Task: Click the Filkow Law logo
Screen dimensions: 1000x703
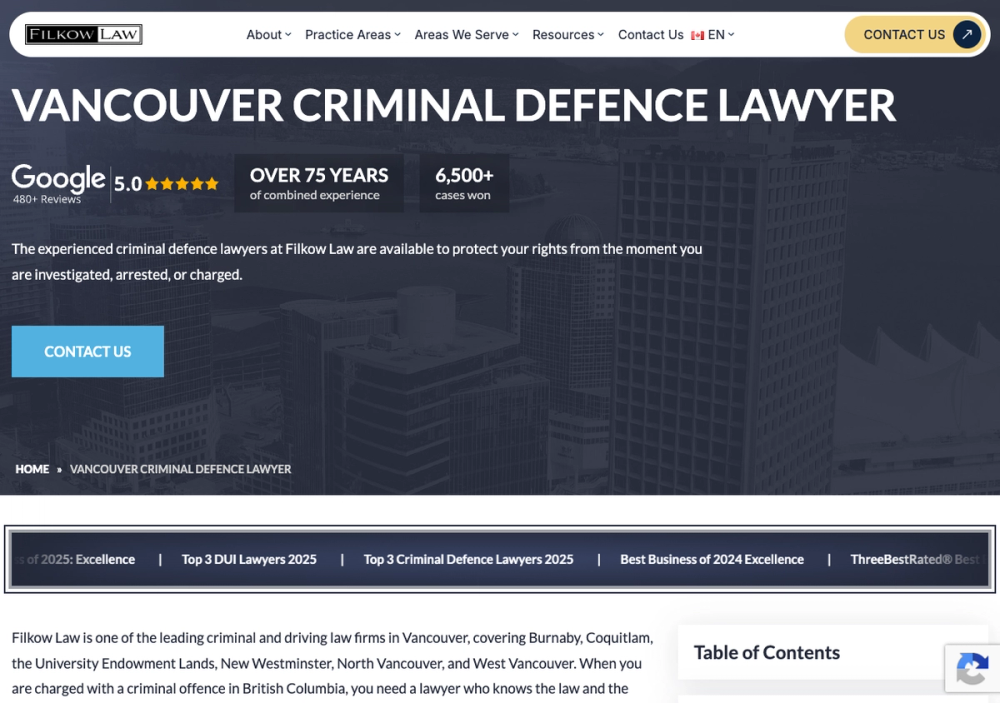Action: [x=84, y=34]
